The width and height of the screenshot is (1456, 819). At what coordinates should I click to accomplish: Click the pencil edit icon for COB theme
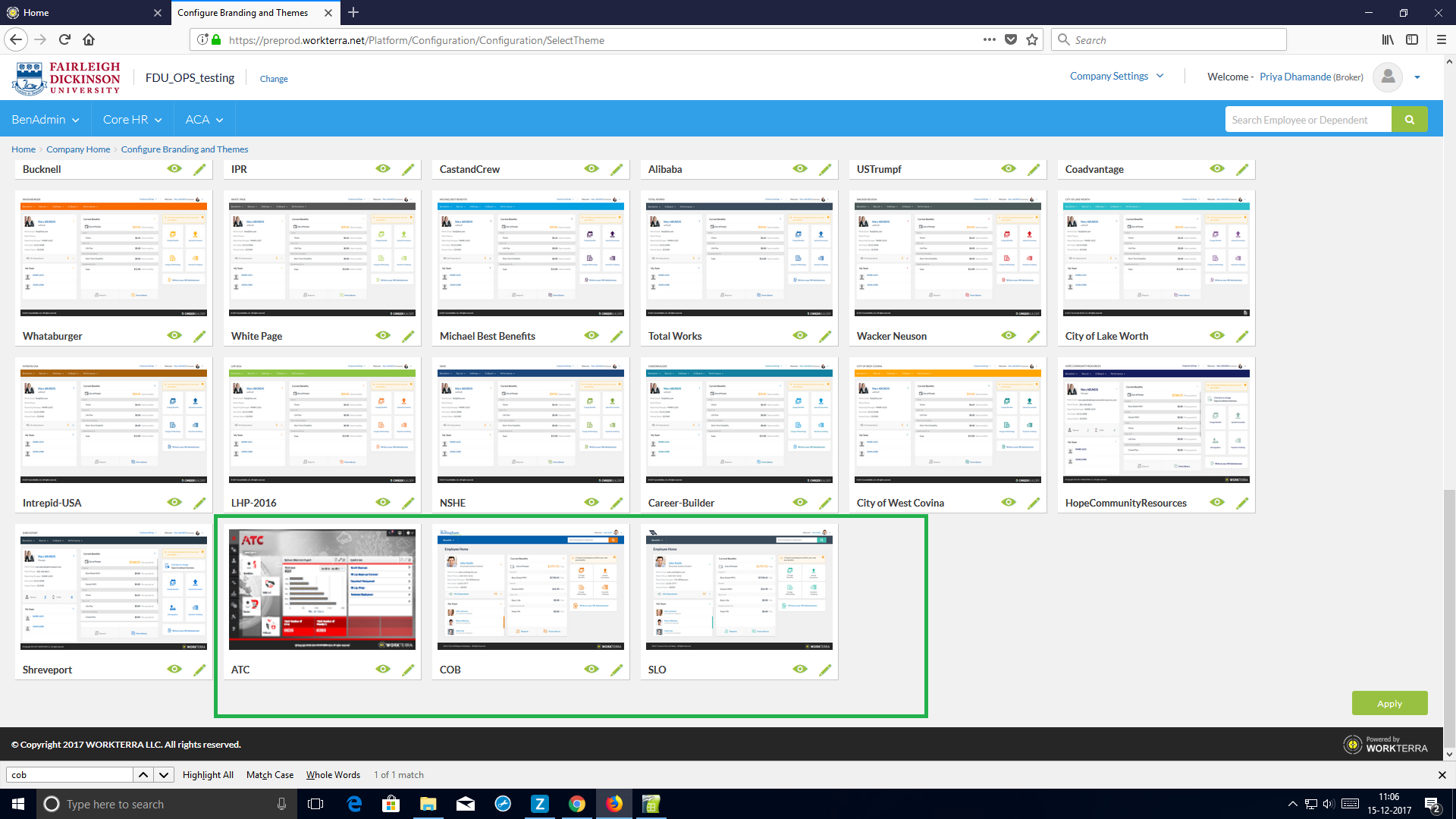coord(617,670)
